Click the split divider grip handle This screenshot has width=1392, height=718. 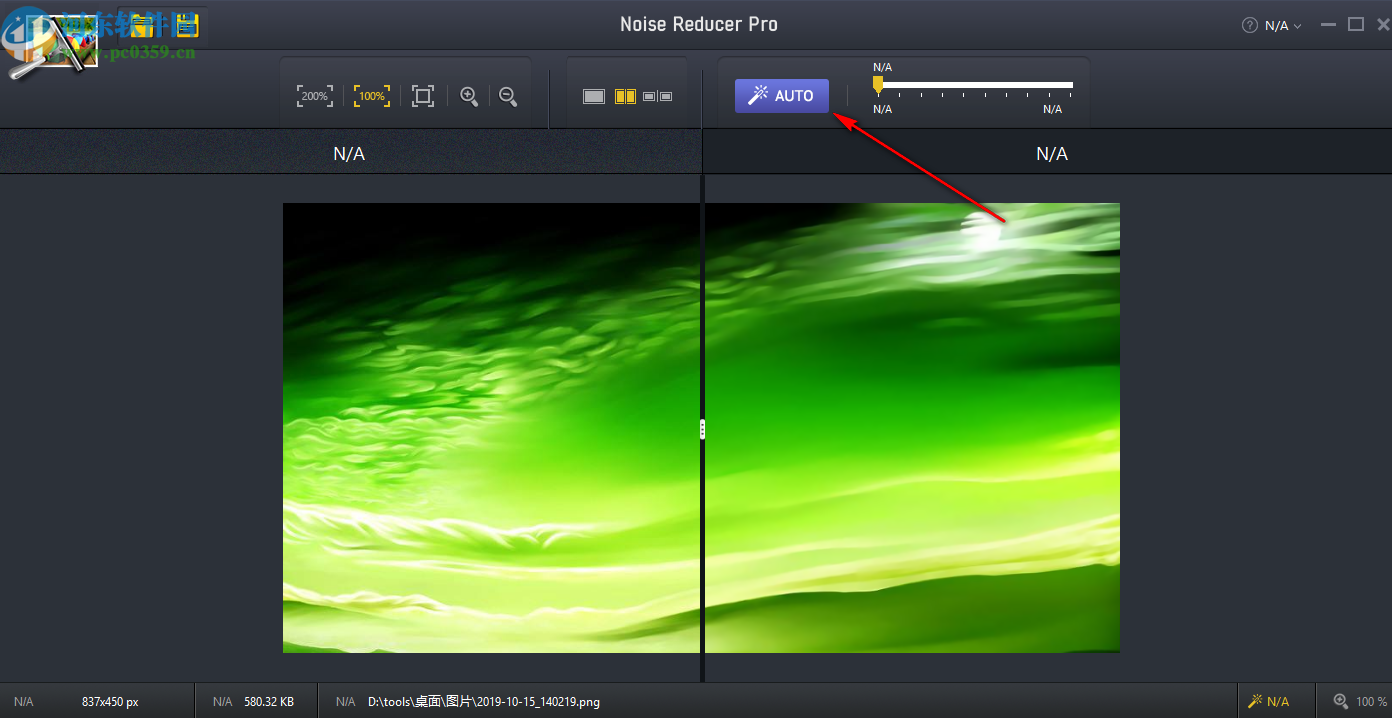point(703,429)
